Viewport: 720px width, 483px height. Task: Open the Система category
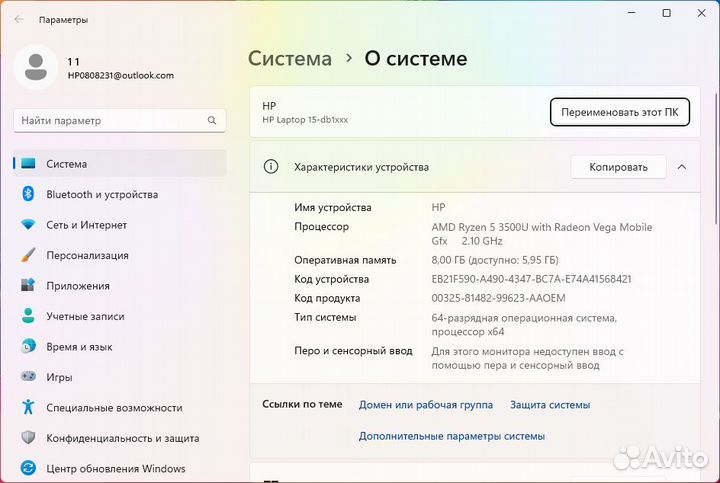coord(120,163)
